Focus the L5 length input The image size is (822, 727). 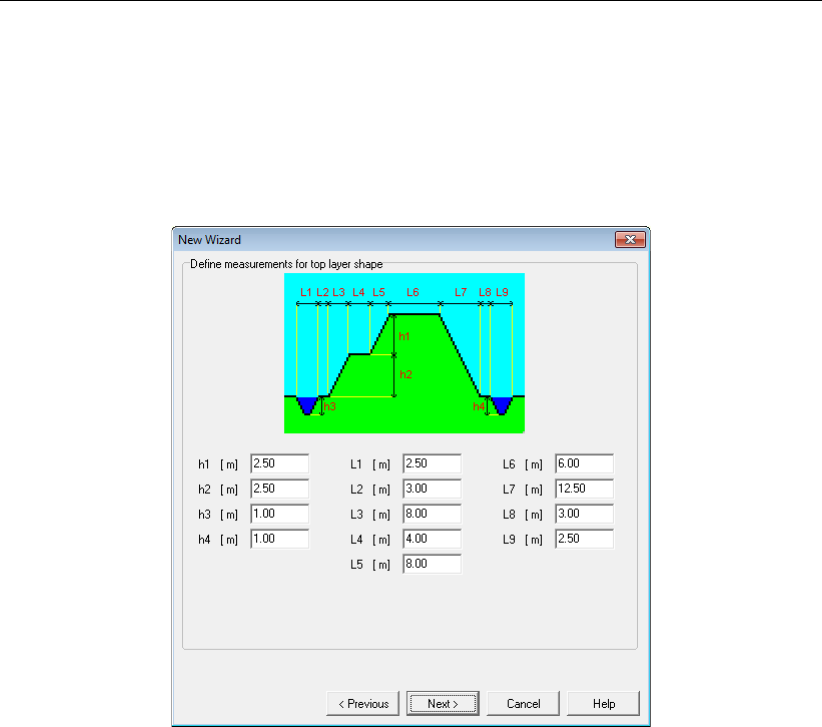point(432,564)
